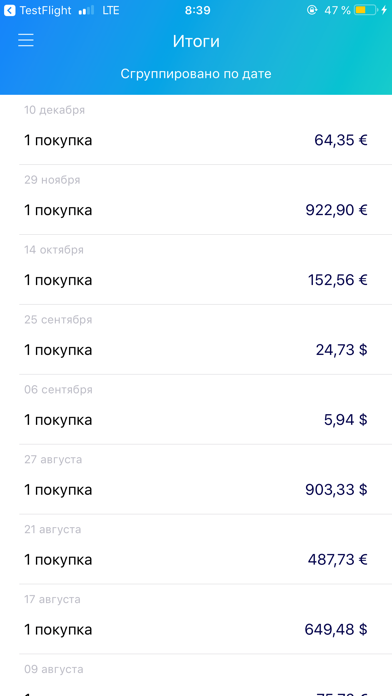Open the 25 сентября purchase for 24,73 $

point(196,340)
